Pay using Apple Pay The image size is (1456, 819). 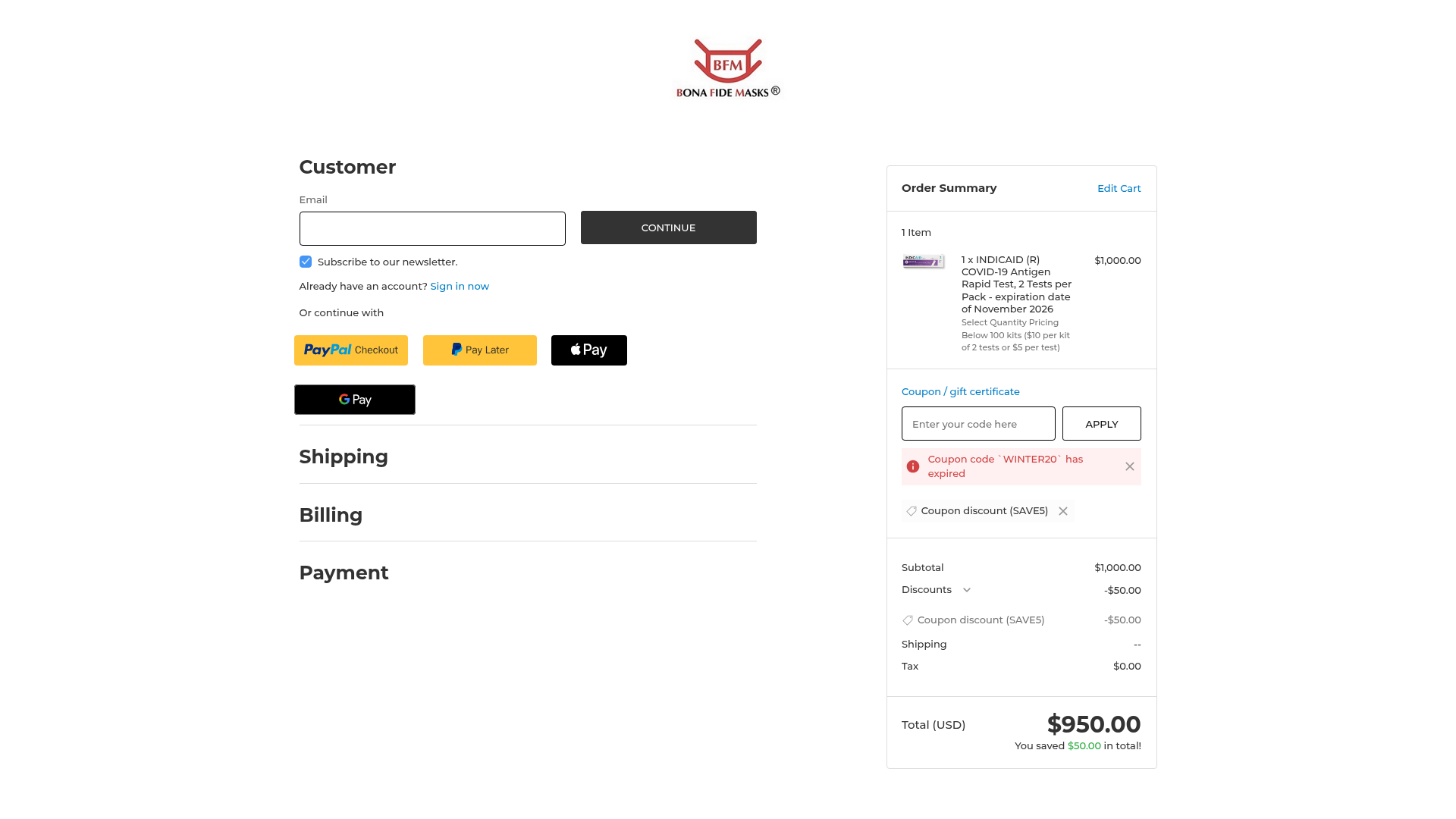tap(589, 350)
